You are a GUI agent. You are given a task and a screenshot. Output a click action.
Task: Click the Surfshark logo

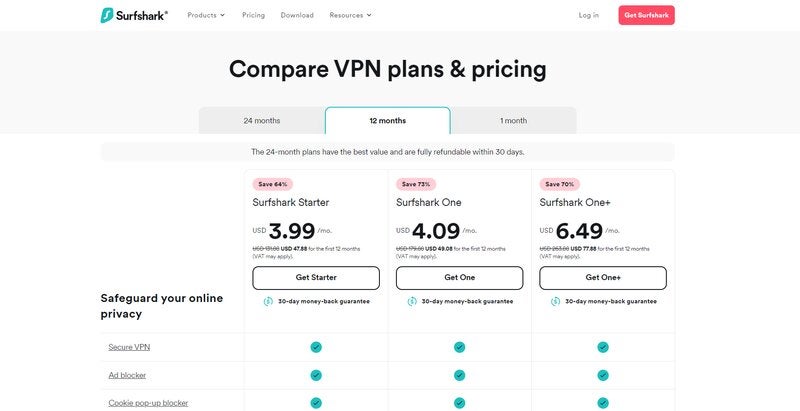(134, 15)
